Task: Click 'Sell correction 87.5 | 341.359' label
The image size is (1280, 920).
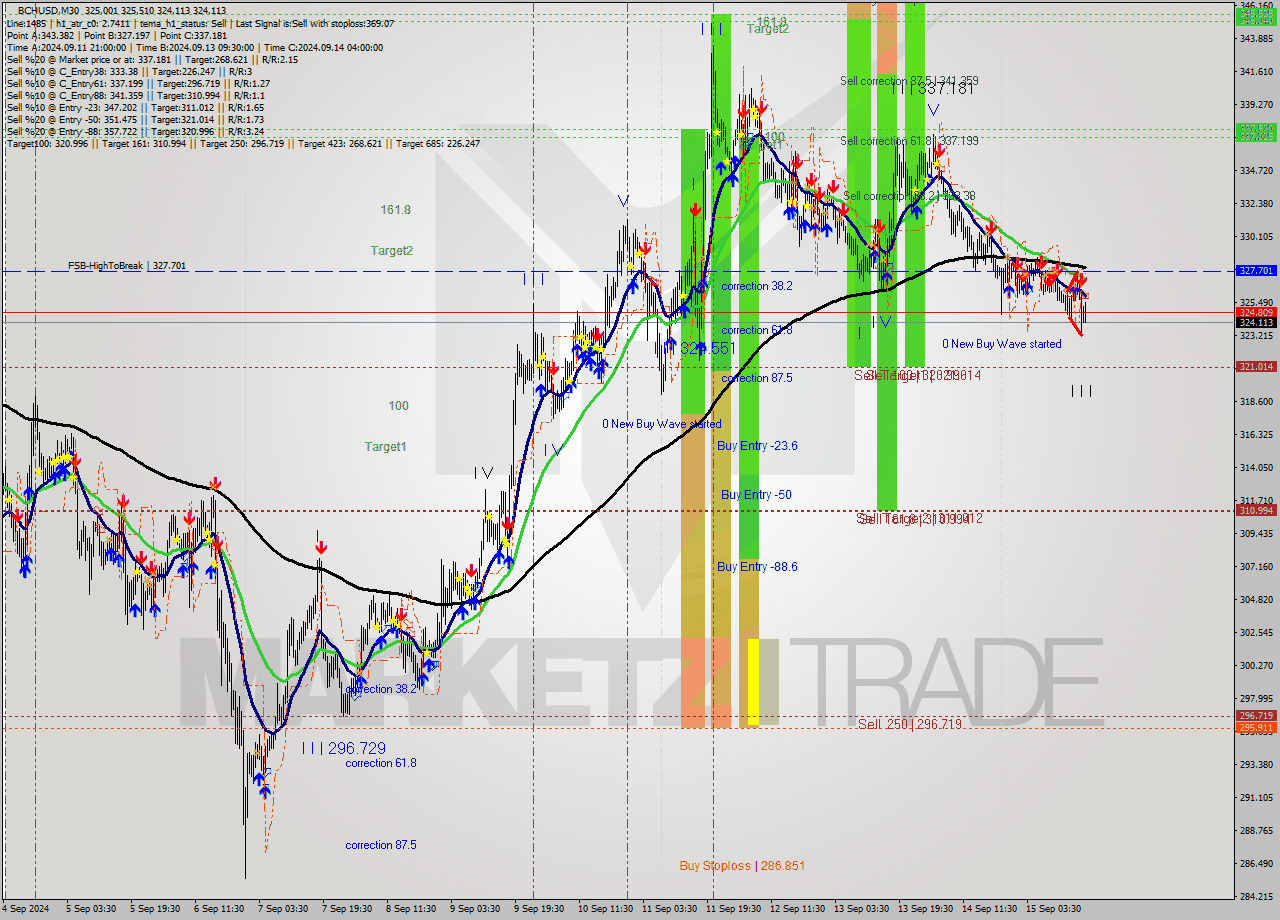Action: click(909, 81)
